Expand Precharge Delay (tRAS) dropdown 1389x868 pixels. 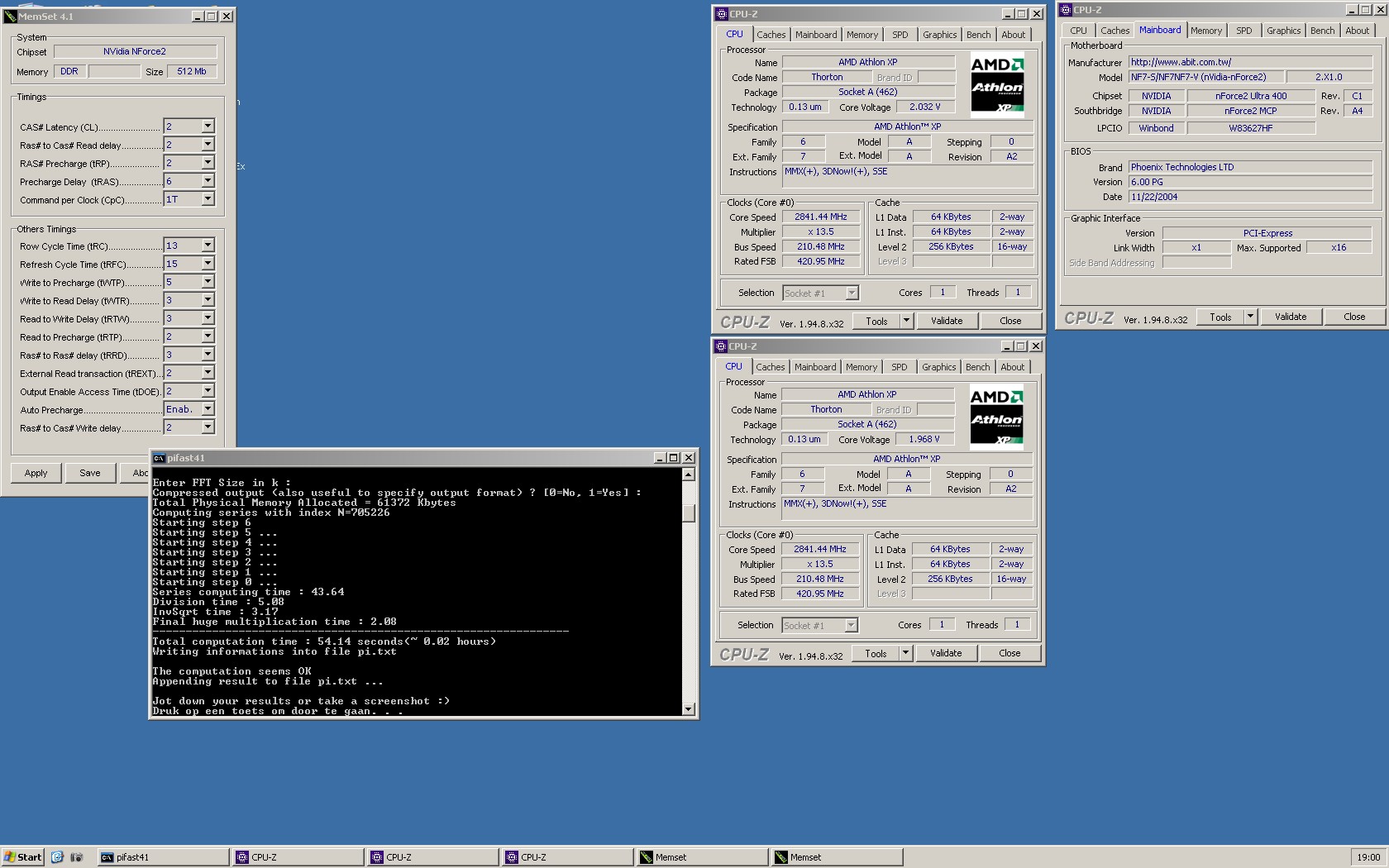[x=208, y=181]
